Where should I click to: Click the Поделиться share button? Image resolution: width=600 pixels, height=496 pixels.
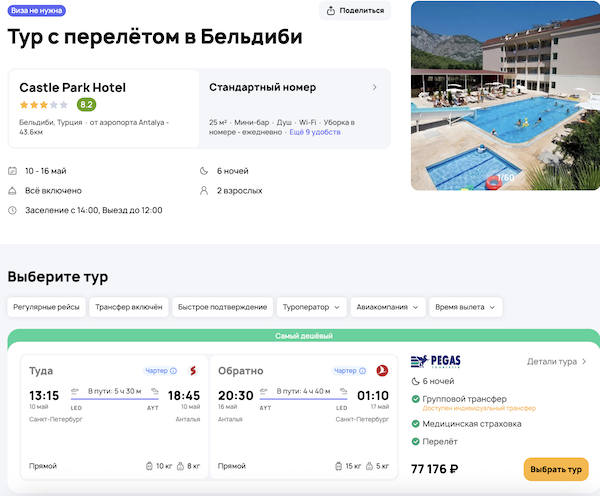coord(355,11)
